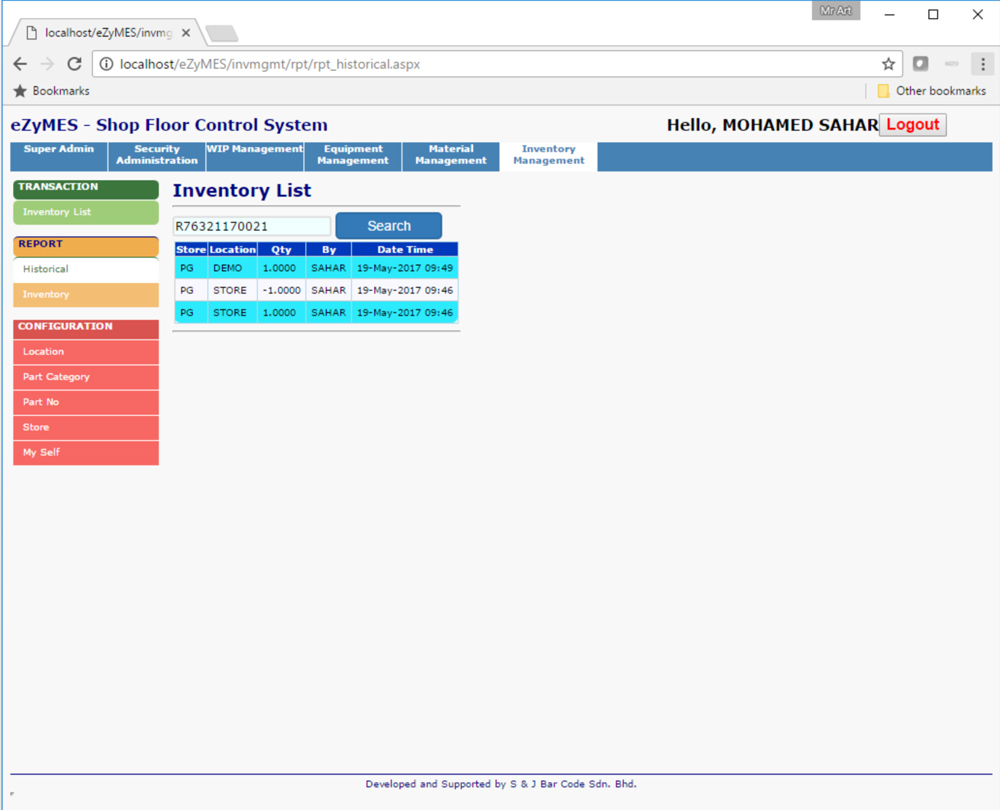Click the browser reload icon
Viewport: 1000px width, 810px height.
coord(74,64)
